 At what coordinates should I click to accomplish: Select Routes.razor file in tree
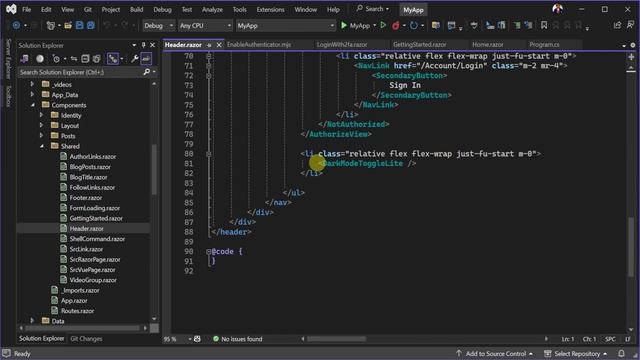[77, 311]
